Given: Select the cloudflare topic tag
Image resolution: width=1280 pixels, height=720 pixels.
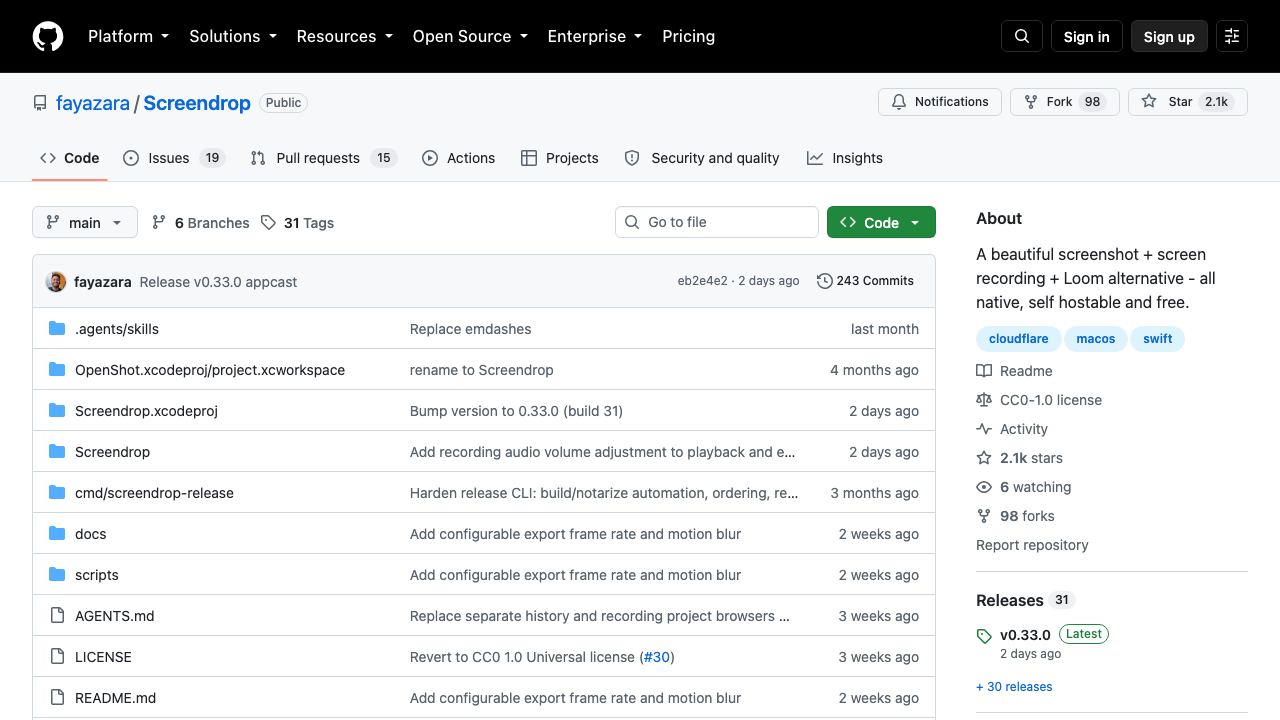Looking at the screenshot, I should (1018, 339).
